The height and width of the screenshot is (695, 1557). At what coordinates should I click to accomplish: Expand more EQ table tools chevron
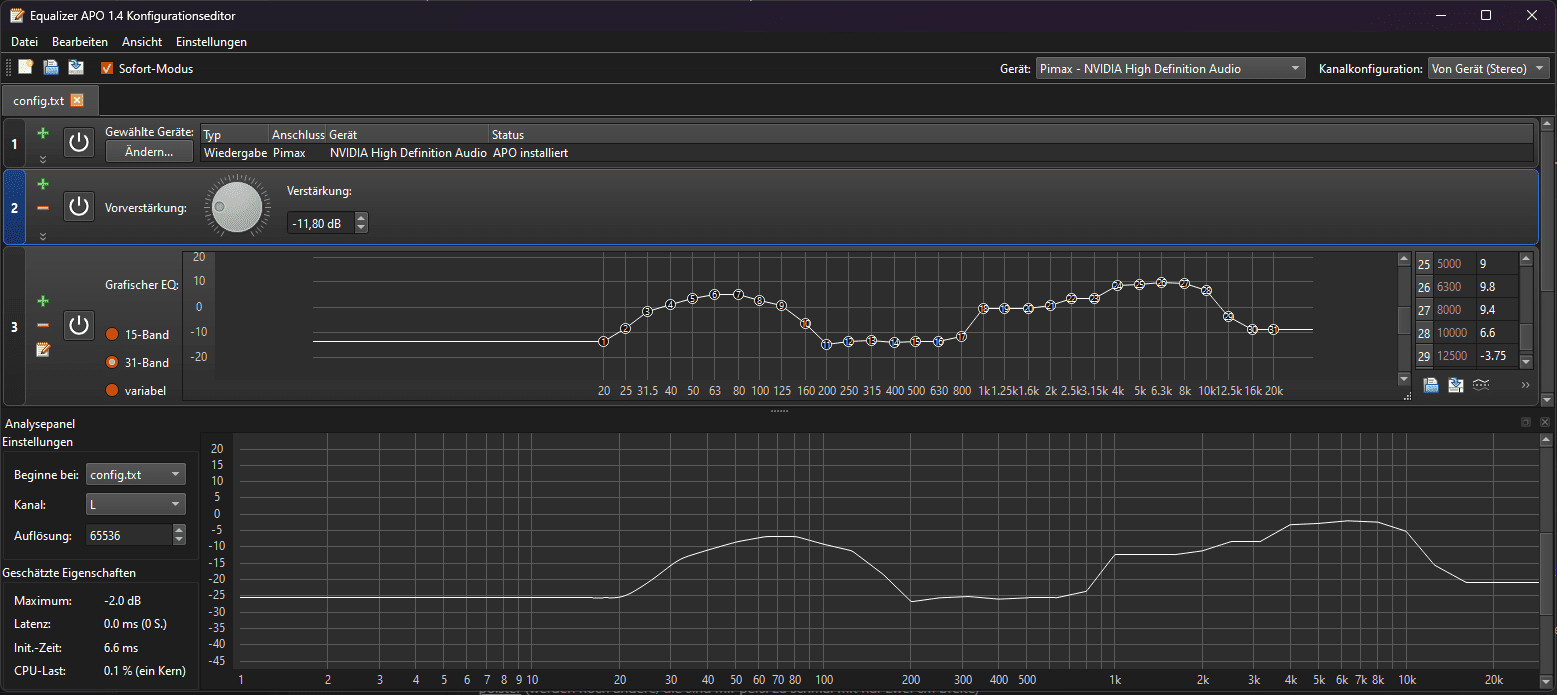pyautogui.click(x=1526, y=385)
